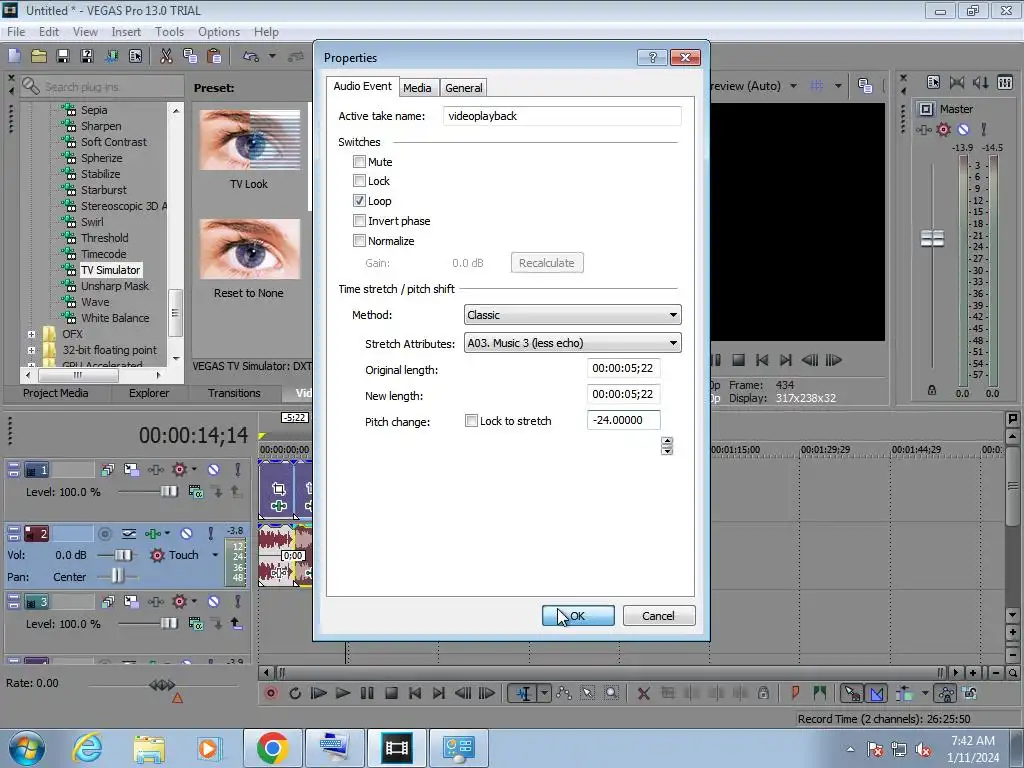Screen dimensions: 1024x768
Task: Open the overlays dropdown arrow in preview toolbar
Action: pyautogui.click(x=838, y=86)
